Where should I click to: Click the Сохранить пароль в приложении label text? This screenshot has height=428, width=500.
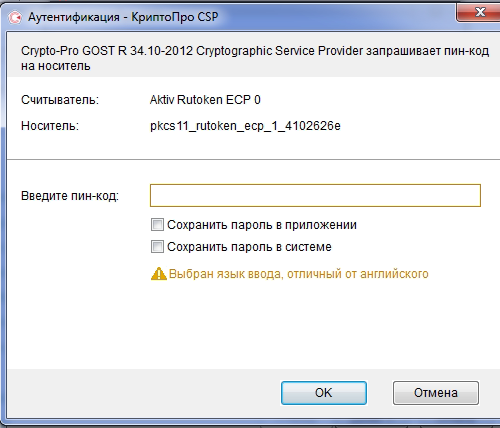(262, 225)
